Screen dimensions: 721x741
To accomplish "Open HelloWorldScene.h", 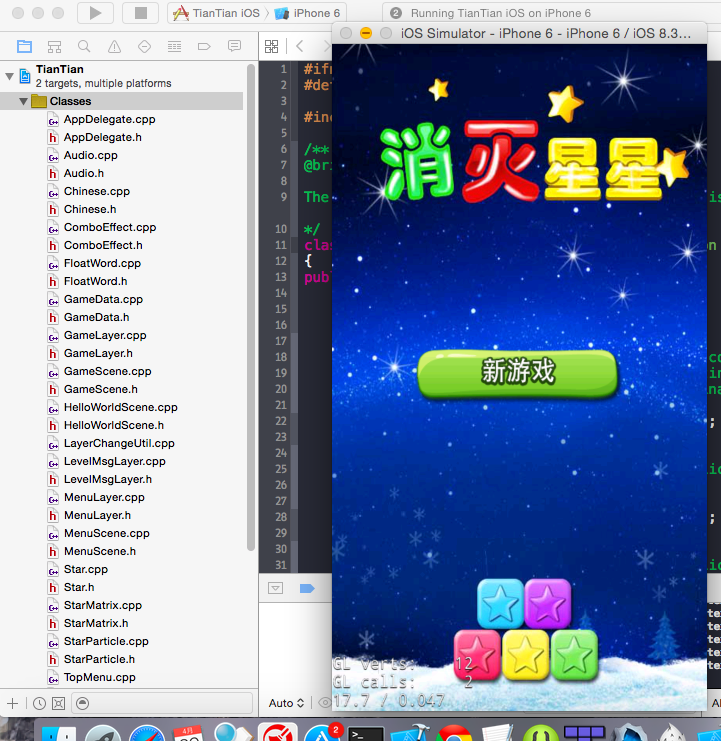I will pos(114,425).
